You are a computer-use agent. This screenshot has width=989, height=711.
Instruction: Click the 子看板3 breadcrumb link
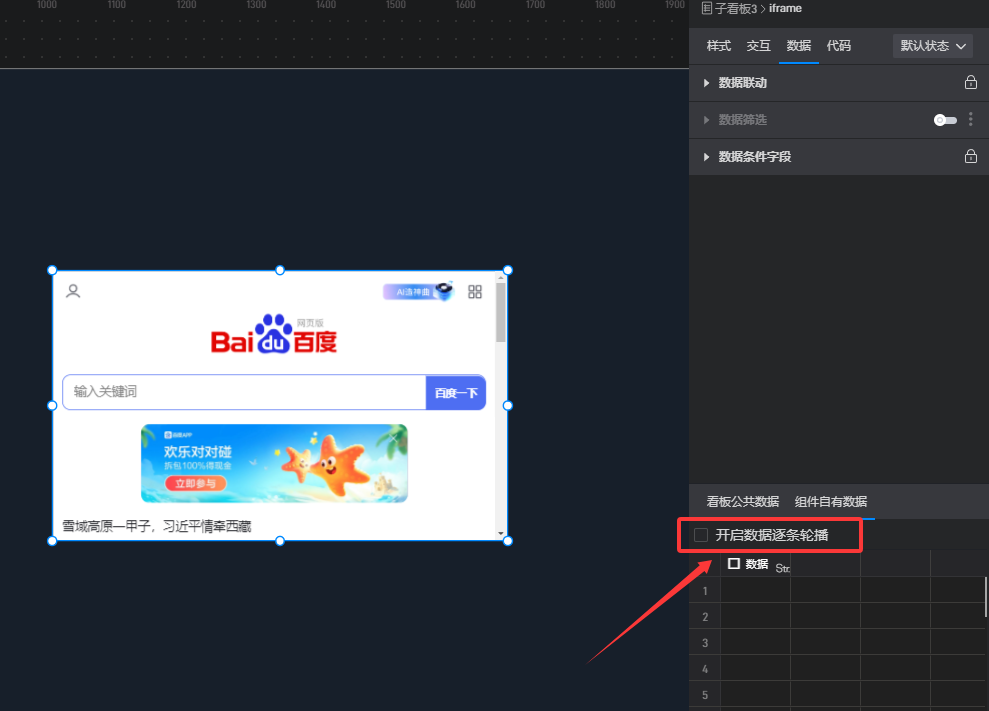[735, 8]
